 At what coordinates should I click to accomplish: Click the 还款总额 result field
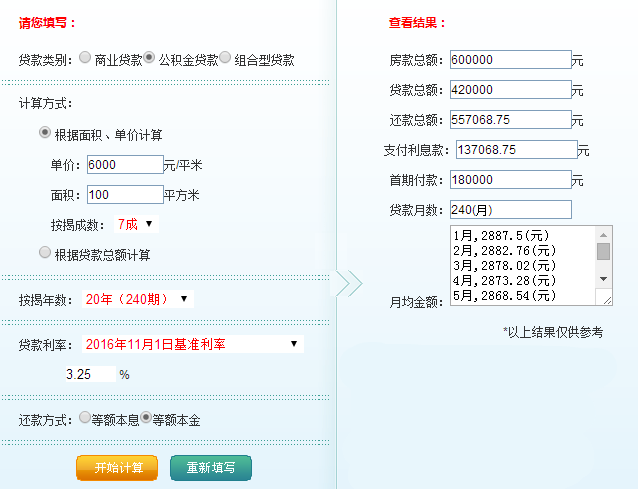point(511,120)
